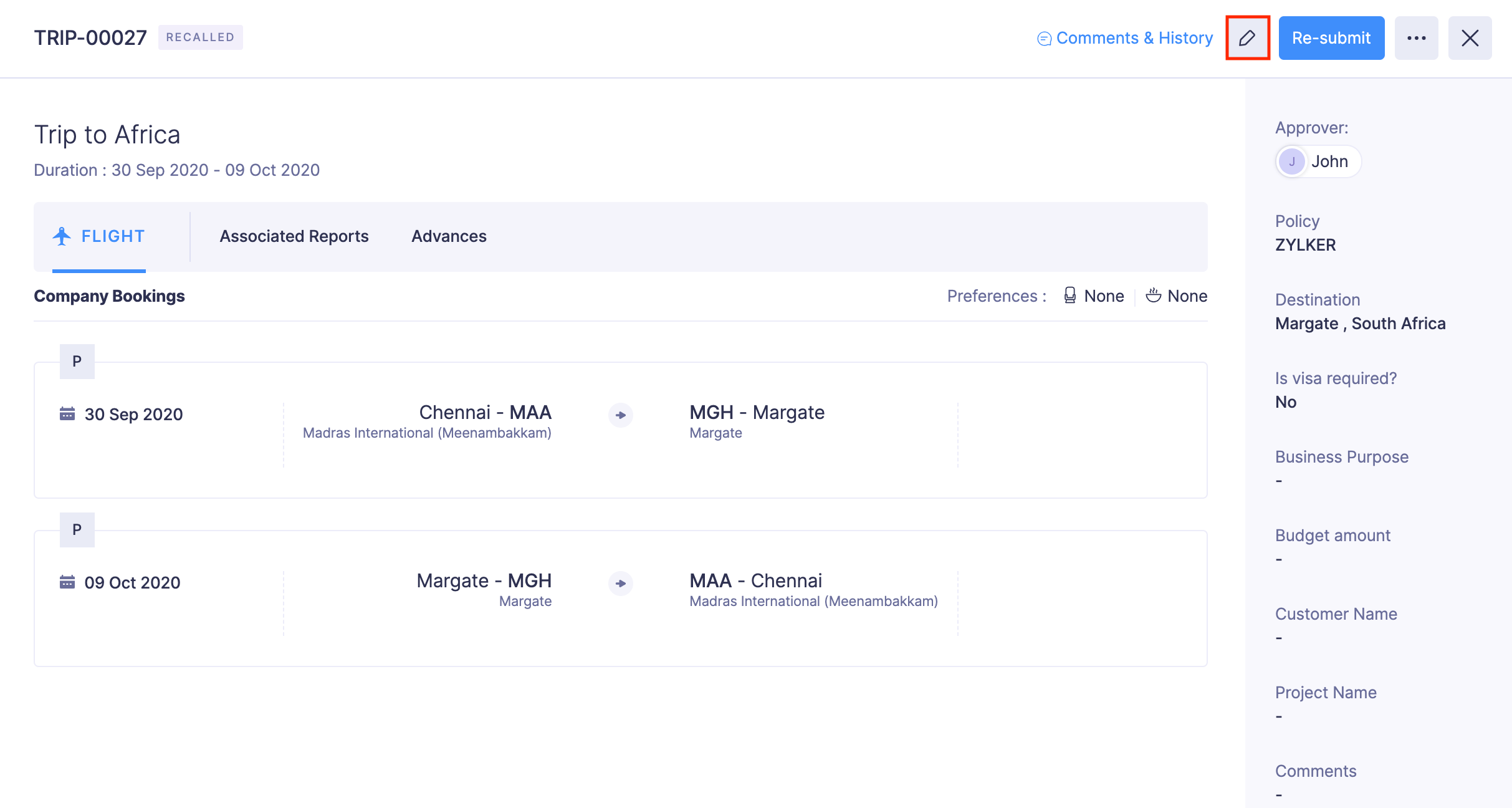Close the trip details panel
Screen dimensions: 1512x808
click(1470, 38)
